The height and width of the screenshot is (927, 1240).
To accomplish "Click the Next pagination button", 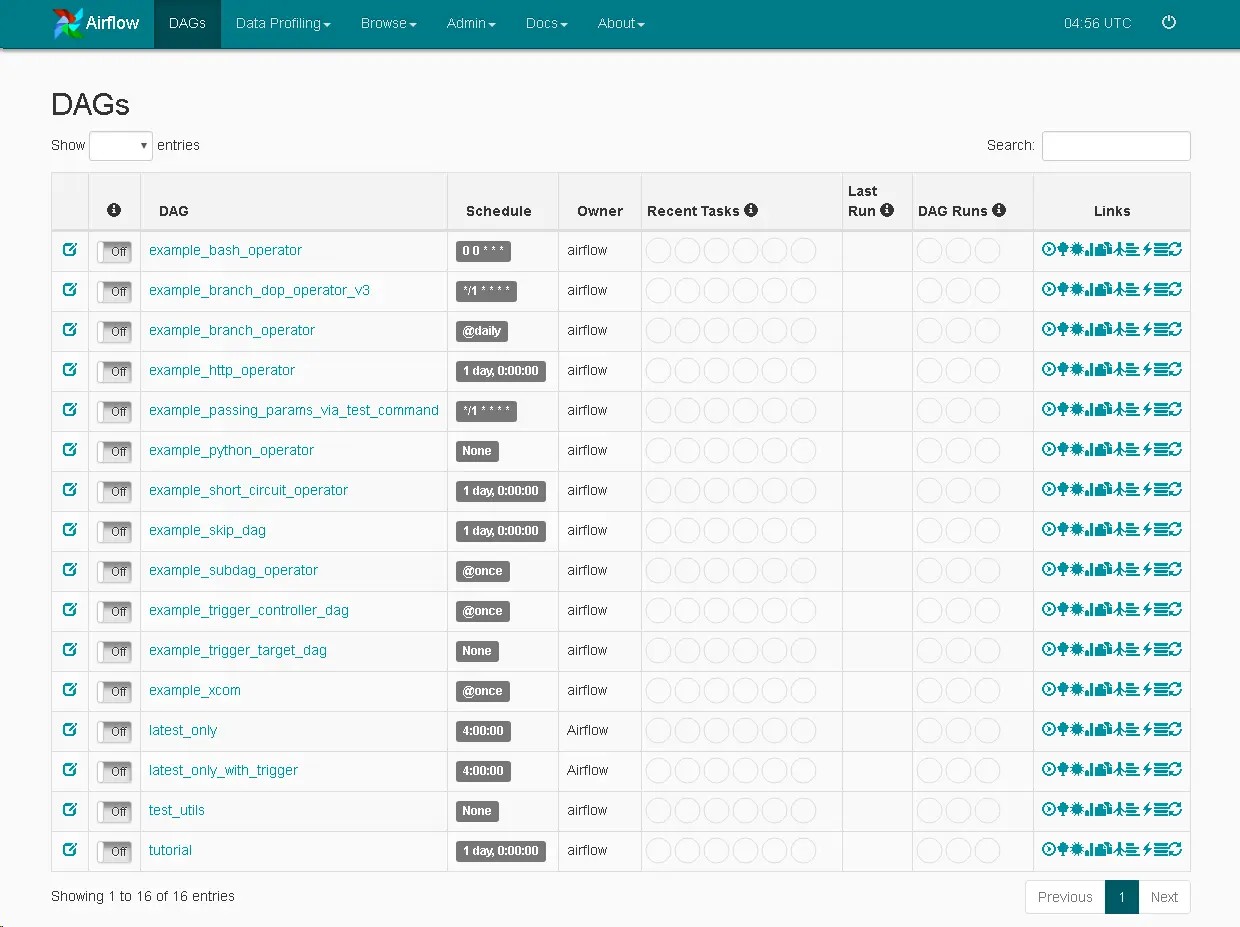I will [x=1164, y=897].
